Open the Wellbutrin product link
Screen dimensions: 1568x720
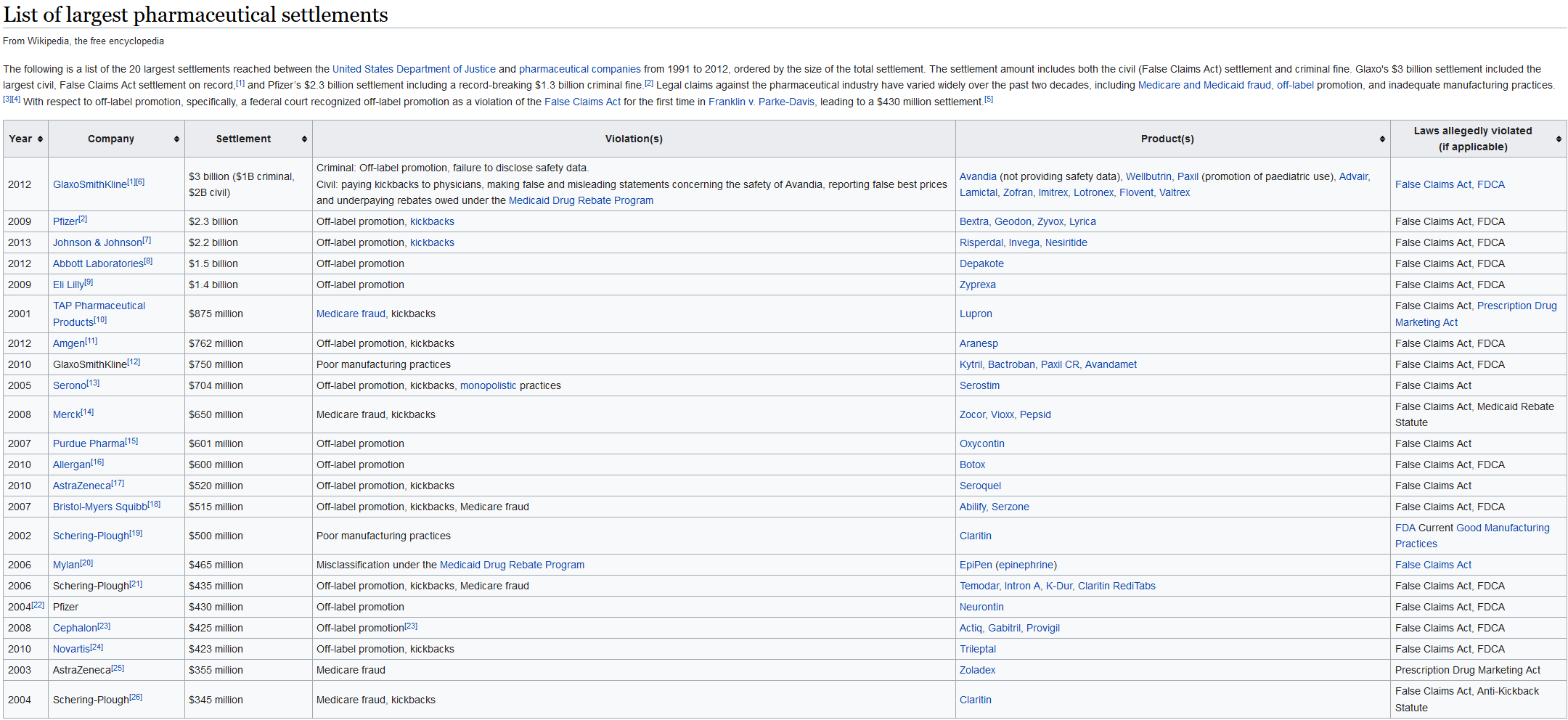click(x=1148, y=176)
